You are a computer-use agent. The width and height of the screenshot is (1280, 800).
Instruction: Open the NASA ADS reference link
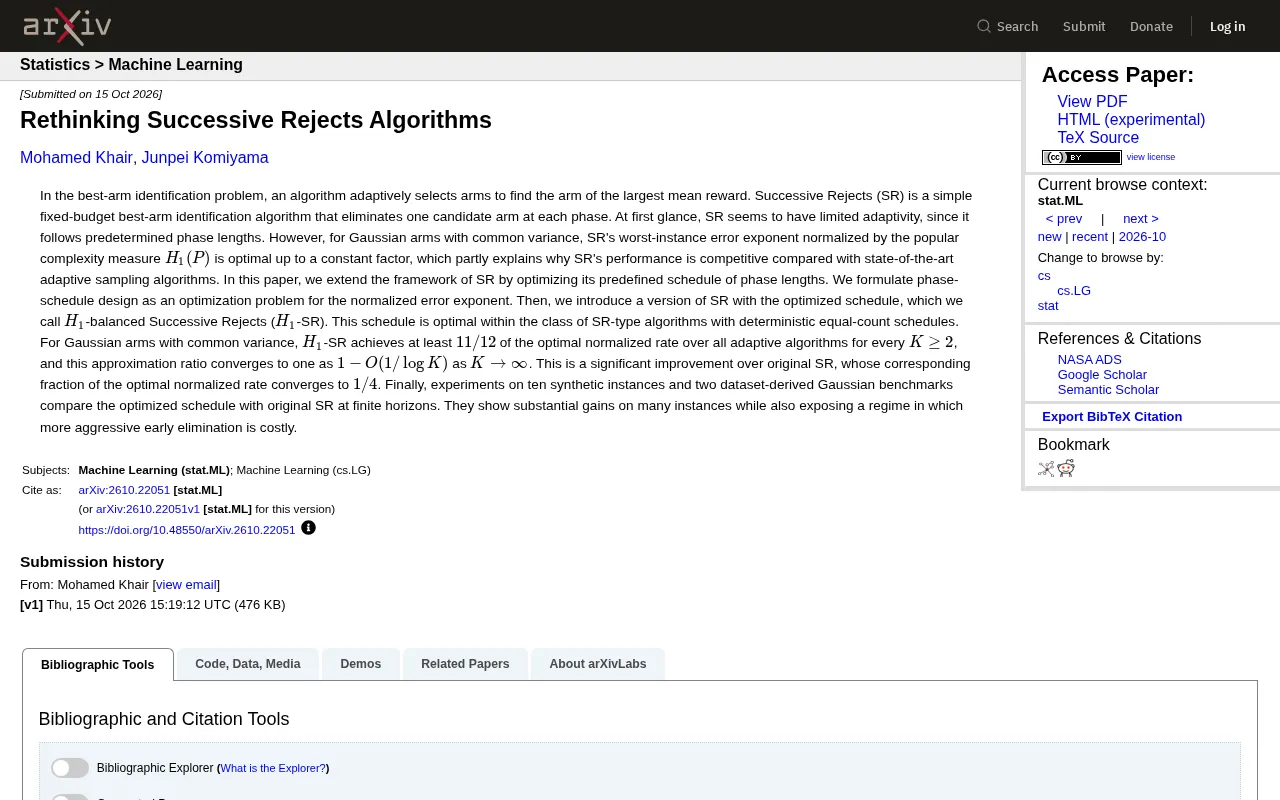click(x=1090, y=360)
